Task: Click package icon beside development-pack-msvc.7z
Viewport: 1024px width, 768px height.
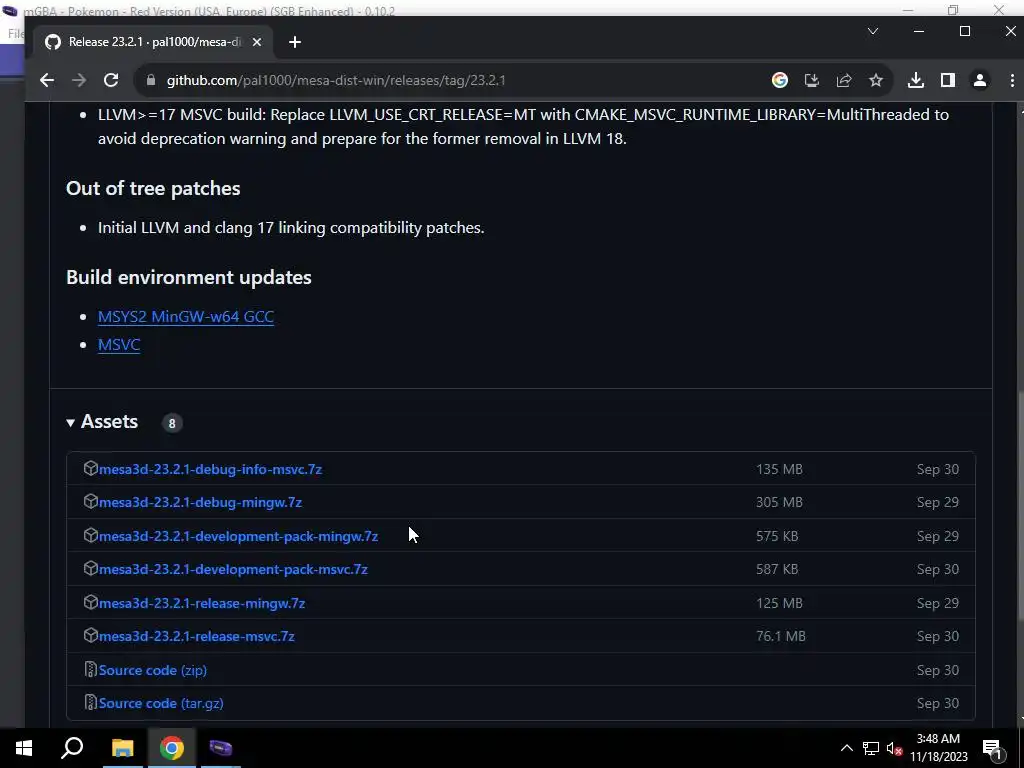Action: (91, 568)
